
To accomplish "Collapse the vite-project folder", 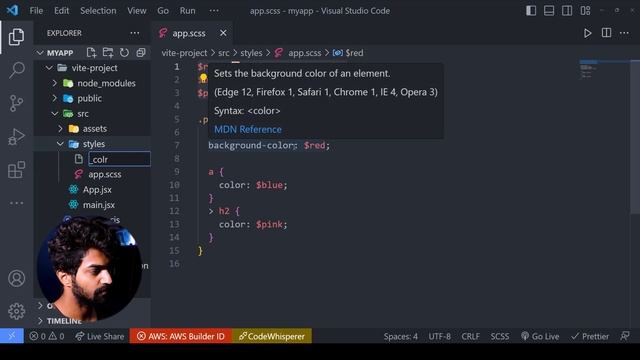I will [x=49, y=68].
